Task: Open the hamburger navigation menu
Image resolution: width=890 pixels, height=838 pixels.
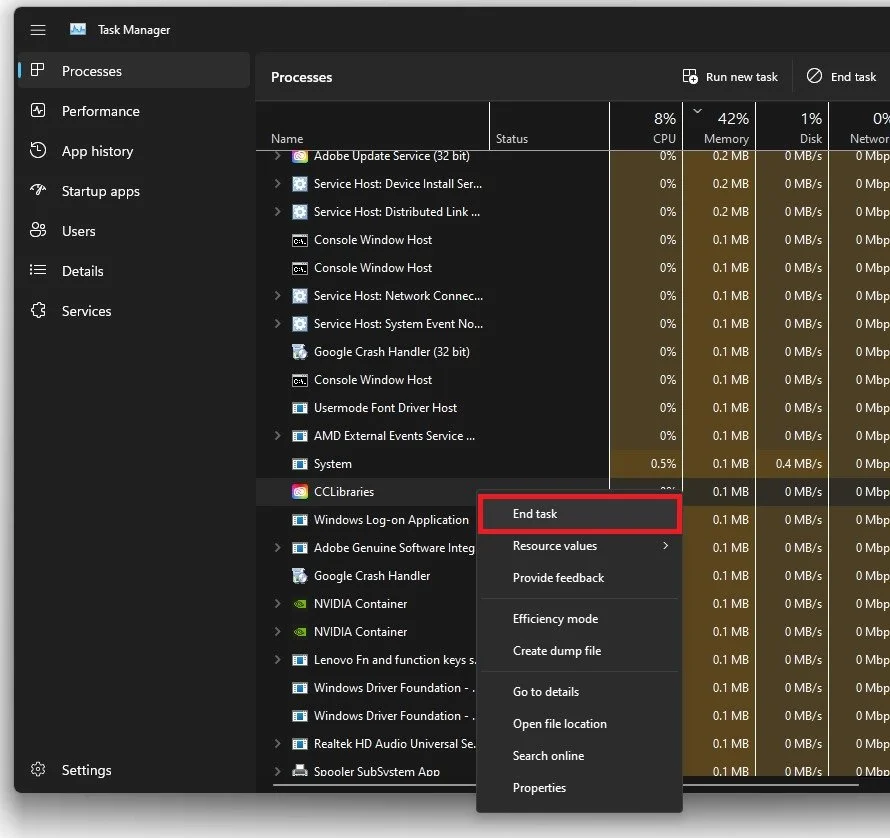Action: tap(38, 30)
